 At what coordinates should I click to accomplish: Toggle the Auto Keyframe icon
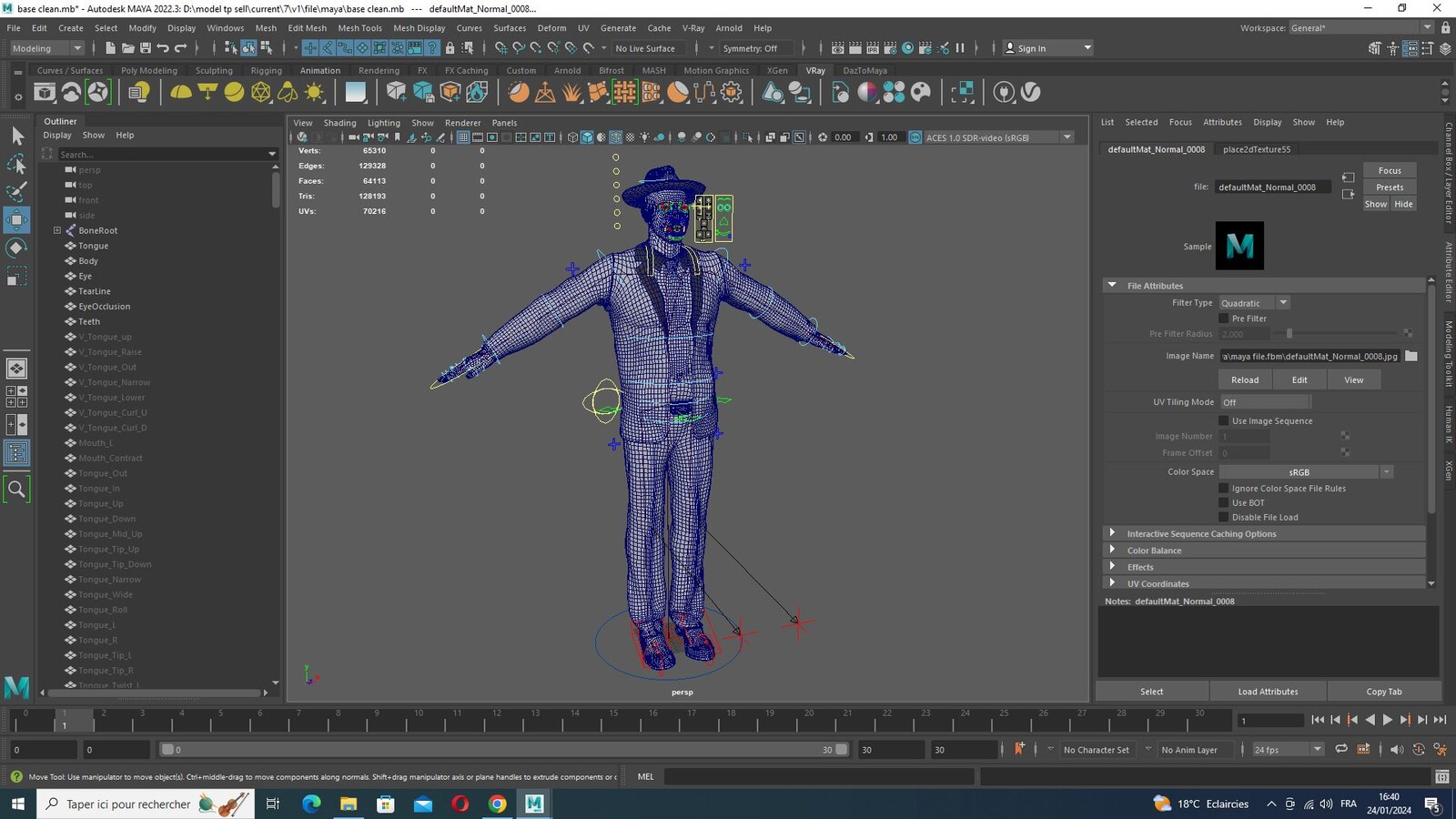pos(1019,749)
